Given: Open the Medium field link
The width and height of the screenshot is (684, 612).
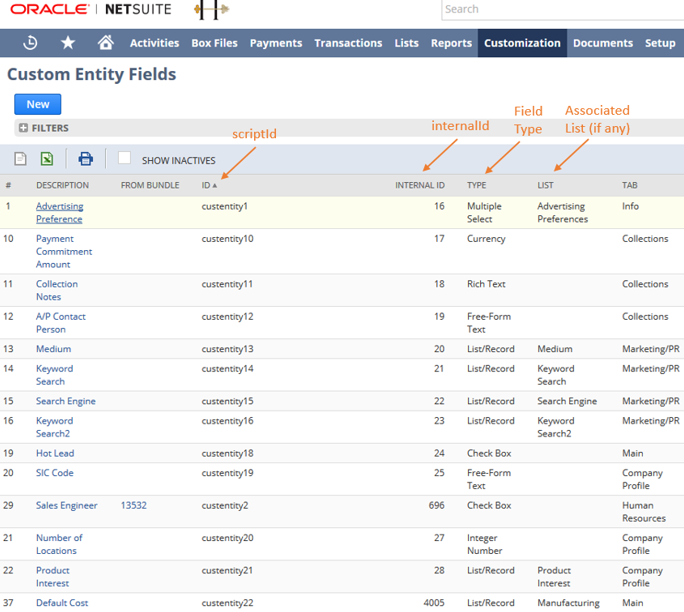Looking at the screenshot, I should click(53, 349).
